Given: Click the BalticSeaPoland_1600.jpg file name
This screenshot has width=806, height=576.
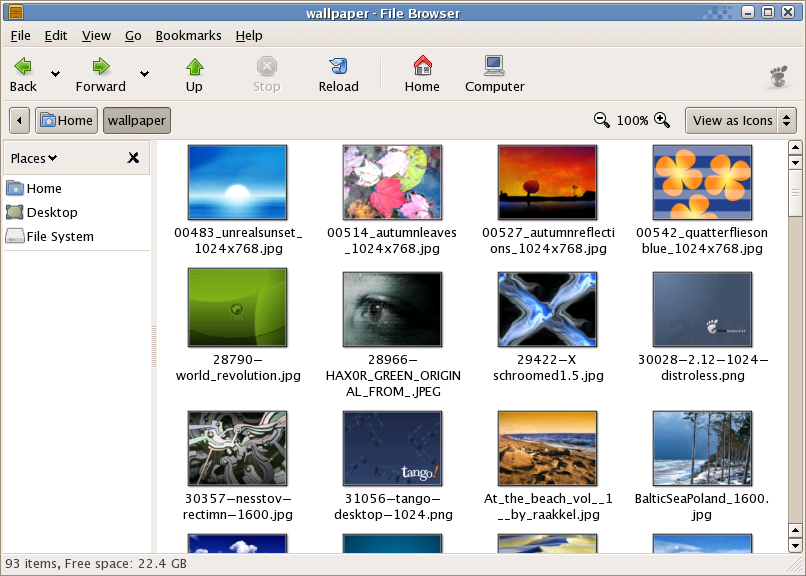Looking at the screenshot, I should [x=702, y=507].
